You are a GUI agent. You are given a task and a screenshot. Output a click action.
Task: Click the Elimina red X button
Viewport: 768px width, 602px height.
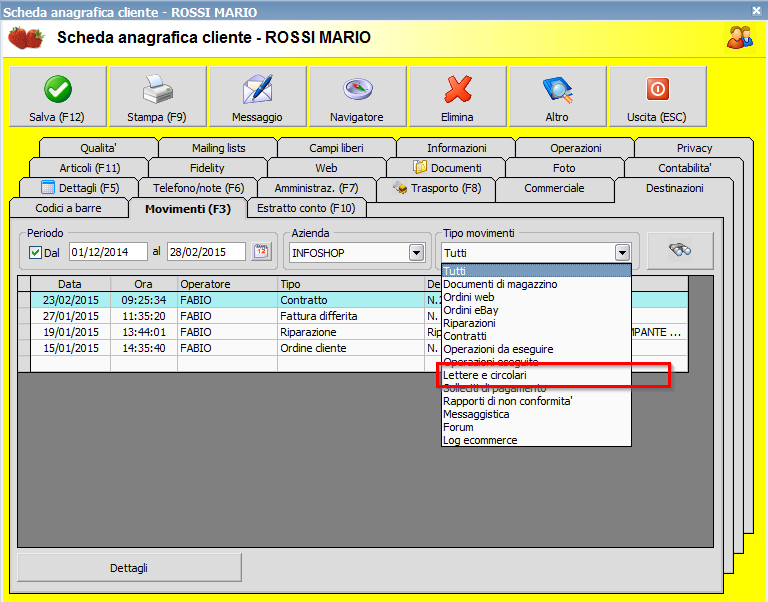coord(457,97)
